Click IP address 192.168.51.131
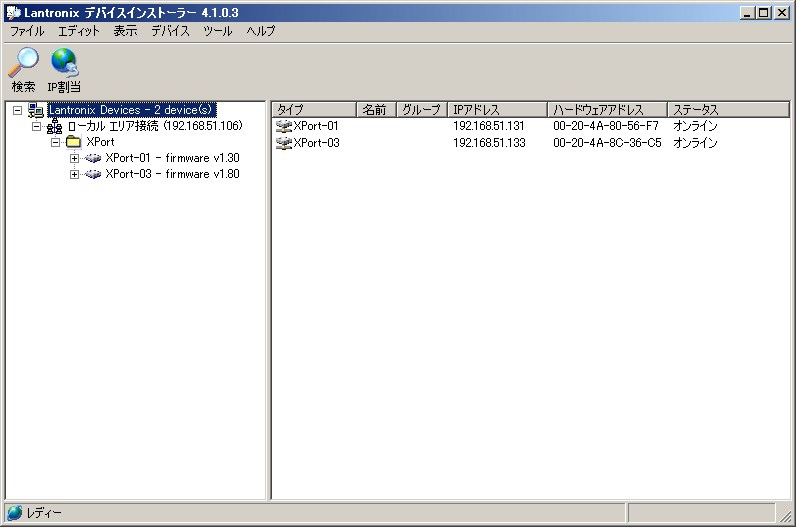The image size is (796, 527). tap(488, 126)
